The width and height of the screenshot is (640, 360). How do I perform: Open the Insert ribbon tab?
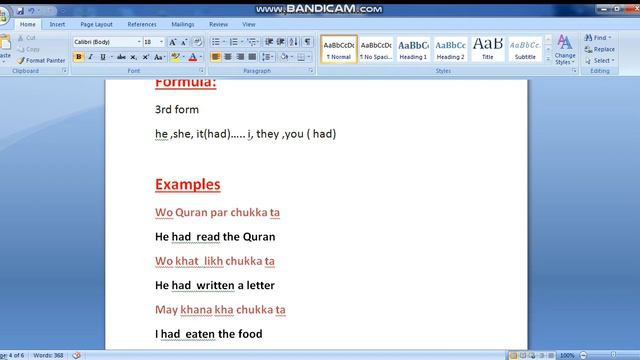[x=57, y=24]
